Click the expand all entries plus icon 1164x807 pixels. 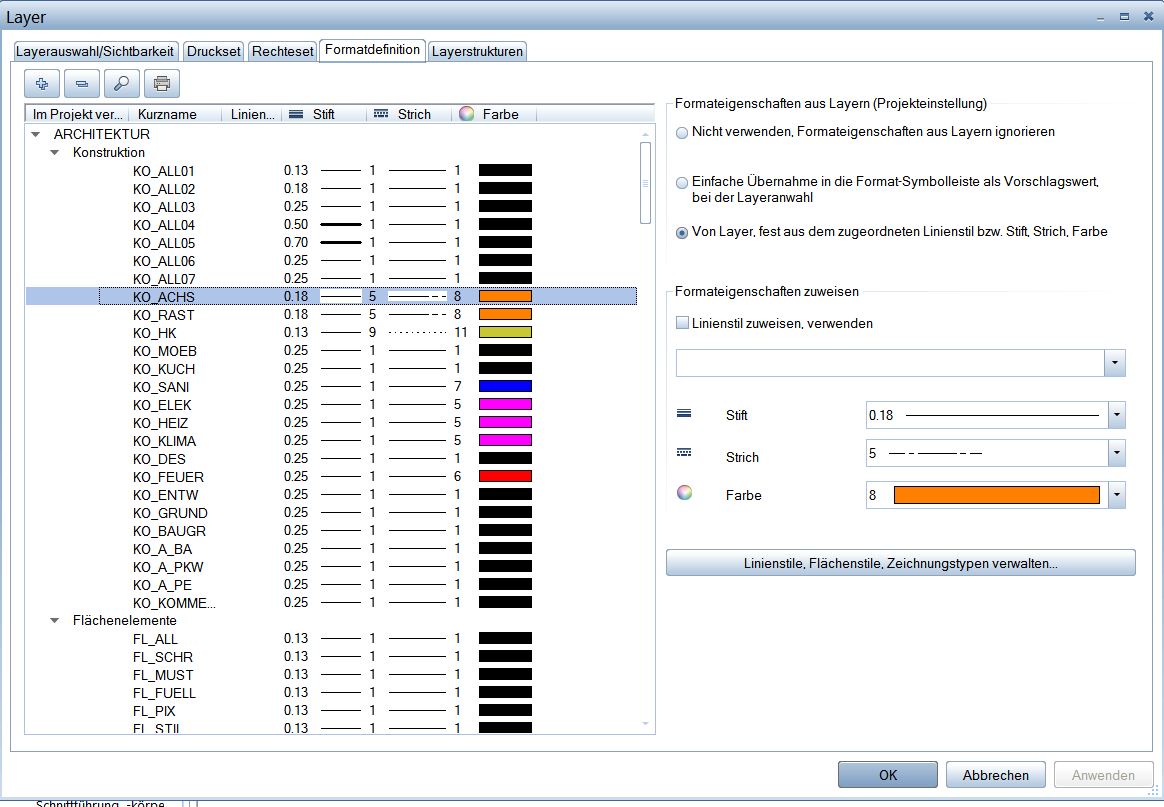pyautogui.click(x=42, y=83)
